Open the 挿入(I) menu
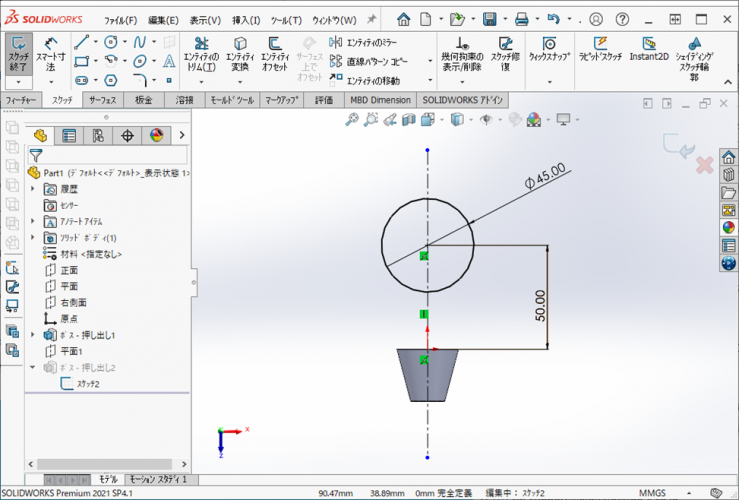Viewport: 739px width, 500px height. (246, 20)
